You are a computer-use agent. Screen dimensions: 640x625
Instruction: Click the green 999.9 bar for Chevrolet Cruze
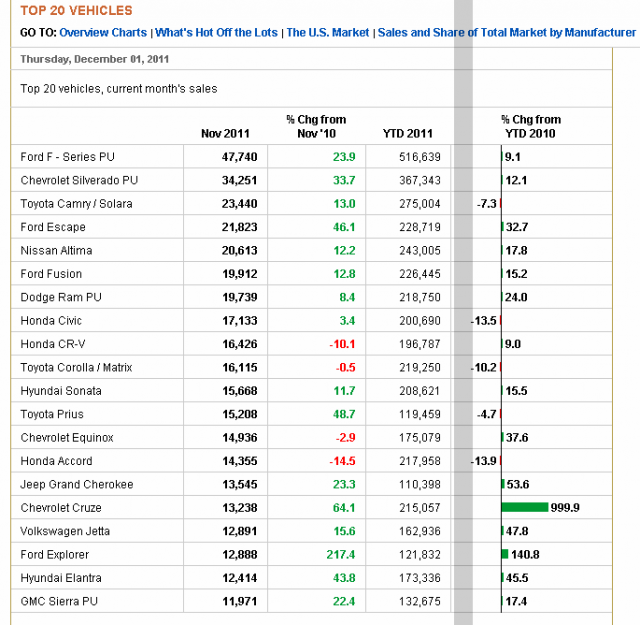tap(525, 507)
